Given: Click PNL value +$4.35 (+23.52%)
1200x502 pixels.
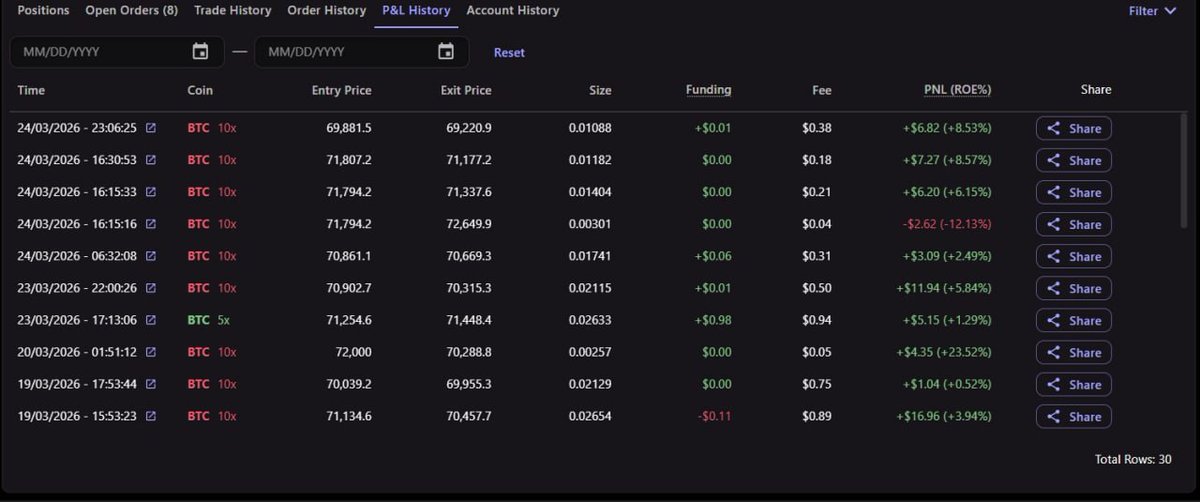Looking at the screenshot, I should click(x=944, y=352).
